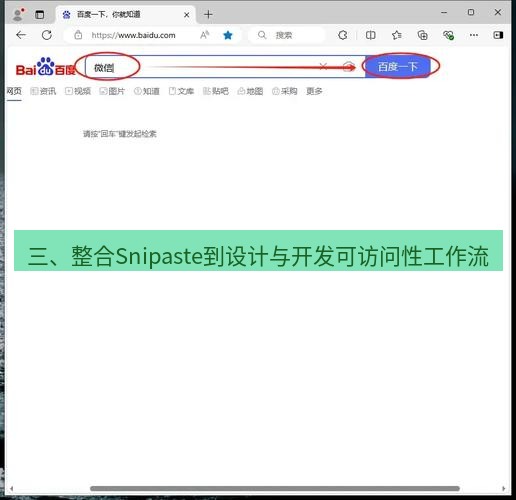Open the extensions icon
Image resolution: width=516 pixels, height=500 pixels.
point(343,35)
